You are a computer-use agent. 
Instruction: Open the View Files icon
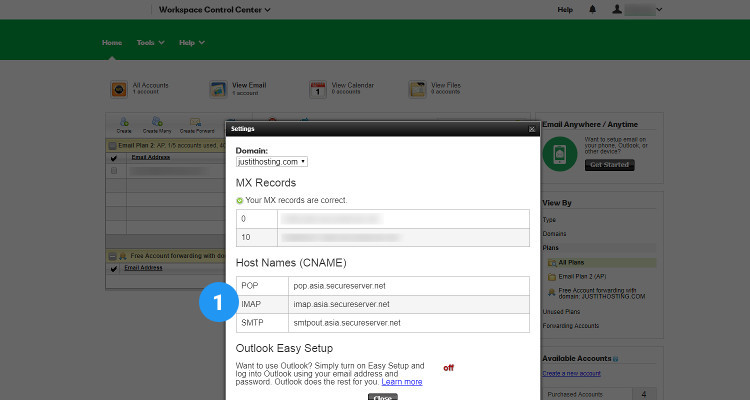pyautogui.click(x=417, y=89)
